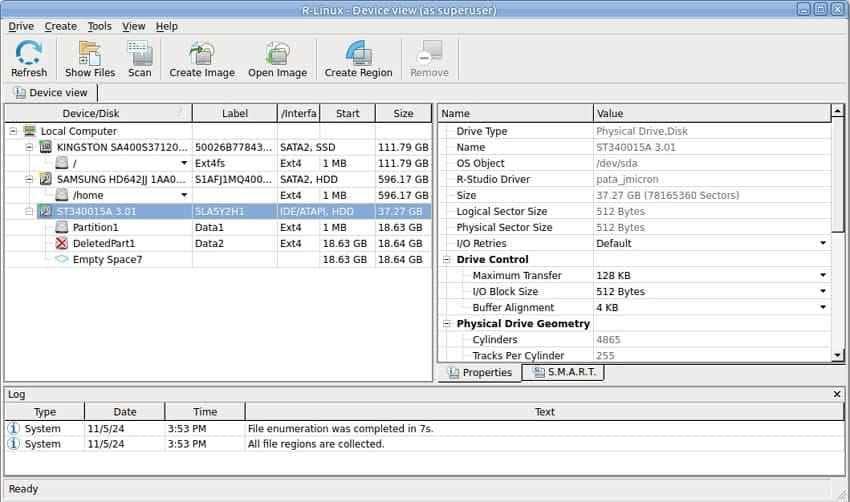Open dropdown arrow on / partition row
Image resolution: width=850 pixels, height=502 pixels.
point(184,163)
